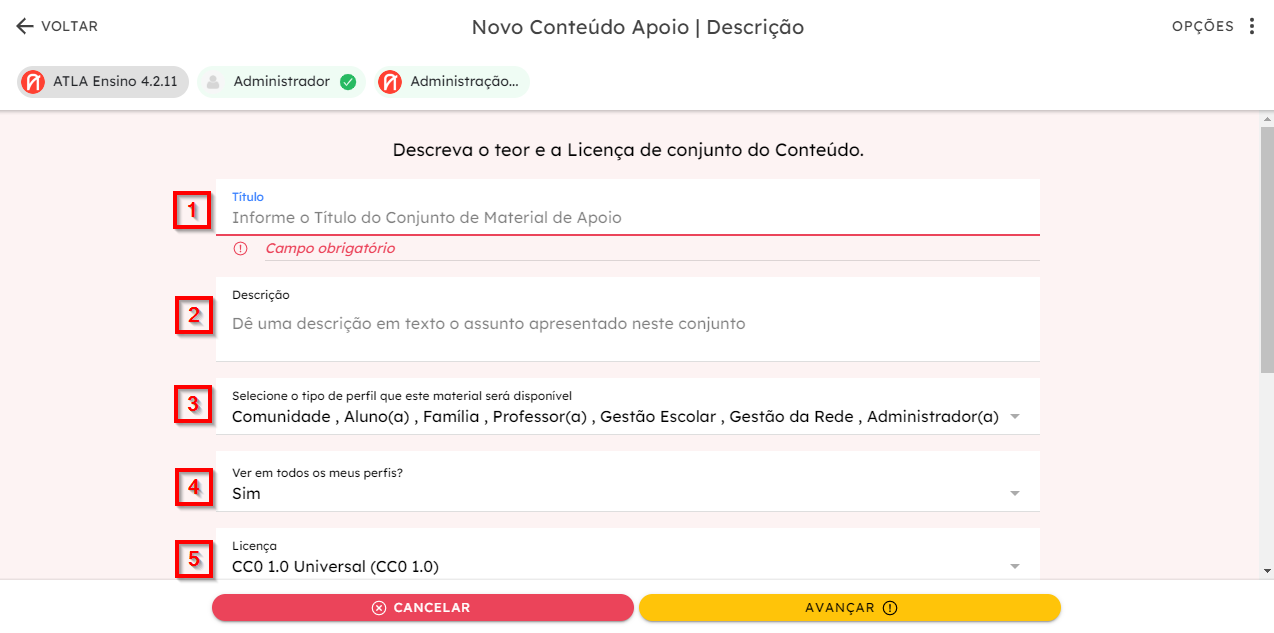Click the back arrow icon beside VOLTAR
The image size is (1274, 633).
(25, 27)
